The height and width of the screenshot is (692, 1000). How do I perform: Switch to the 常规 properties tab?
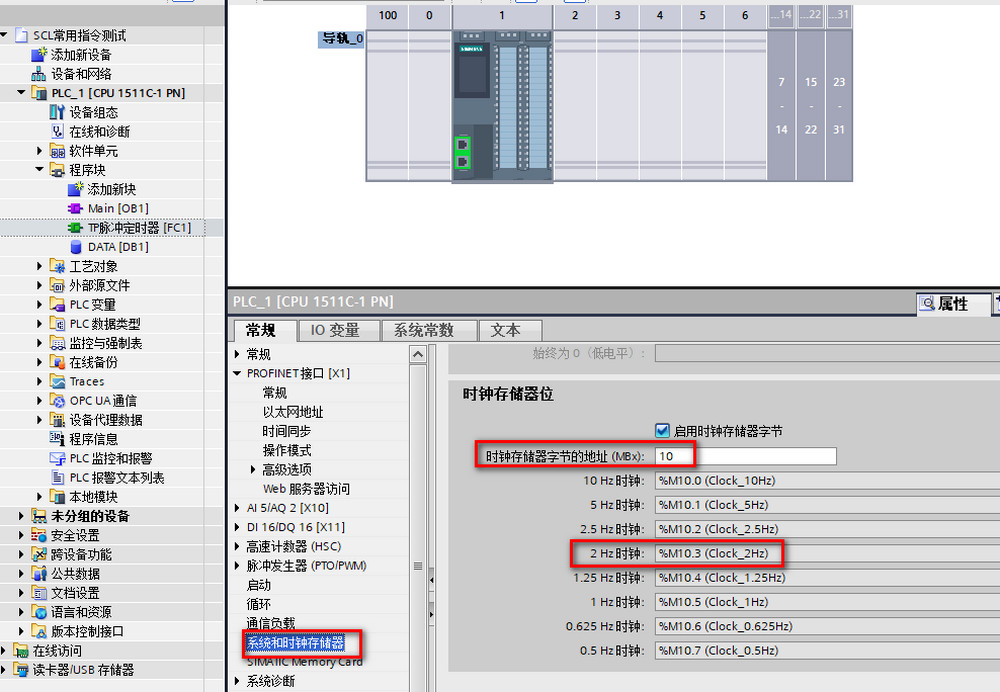[x=263, y=330]
